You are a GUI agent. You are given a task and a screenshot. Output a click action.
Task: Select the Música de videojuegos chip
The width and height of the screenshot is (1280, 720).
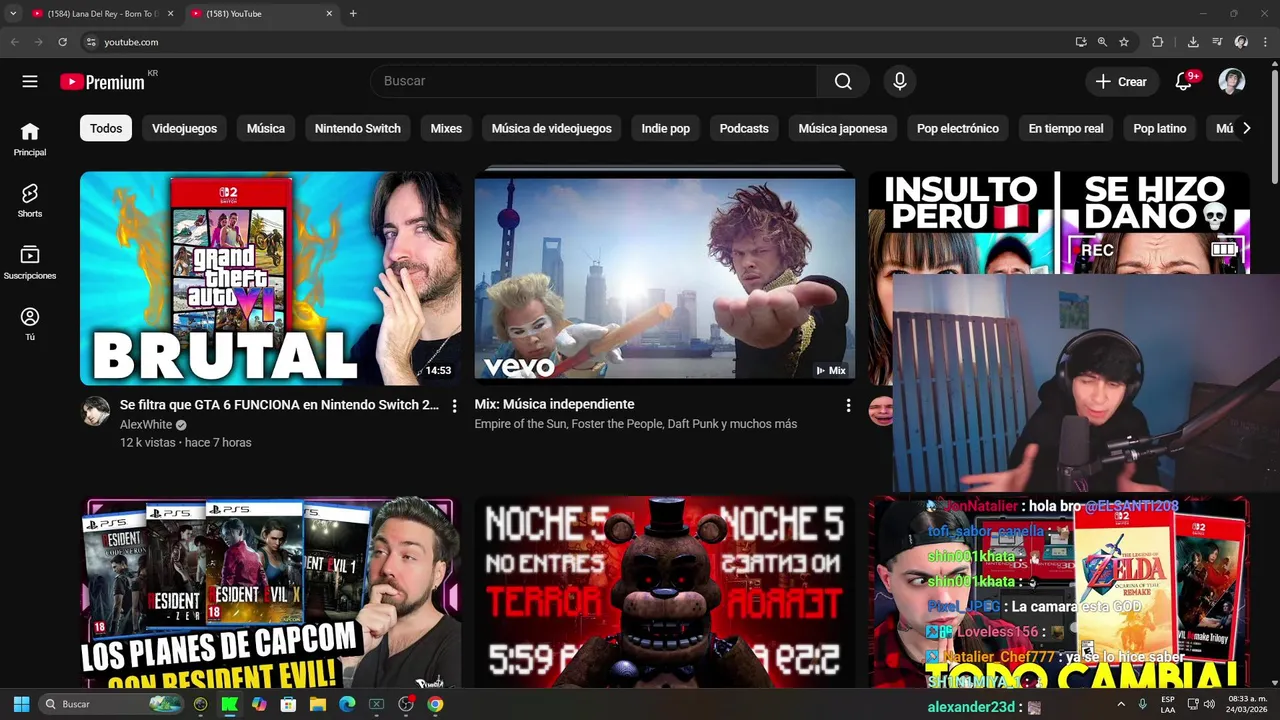coord(552,128)
